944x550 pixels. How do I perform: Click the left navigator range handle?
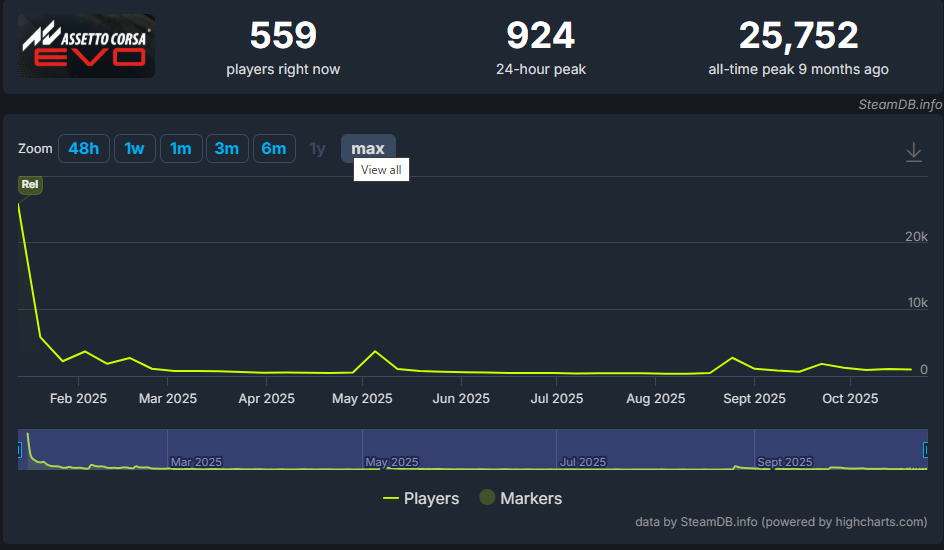[19, 450]
